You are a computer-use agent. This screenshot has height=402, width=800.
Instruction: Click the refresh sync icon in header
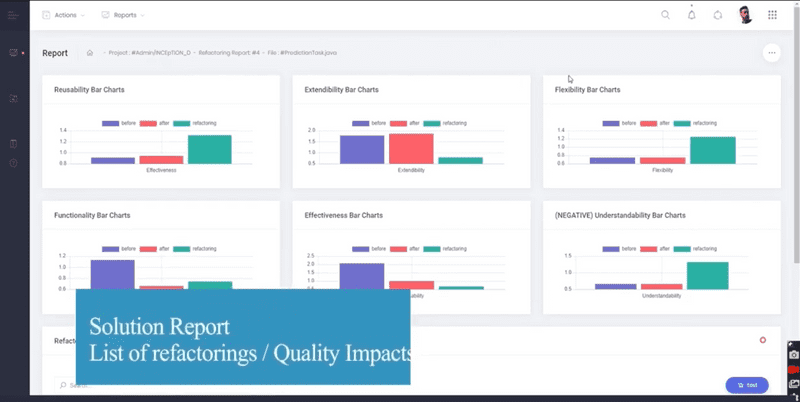coord(718,15)
